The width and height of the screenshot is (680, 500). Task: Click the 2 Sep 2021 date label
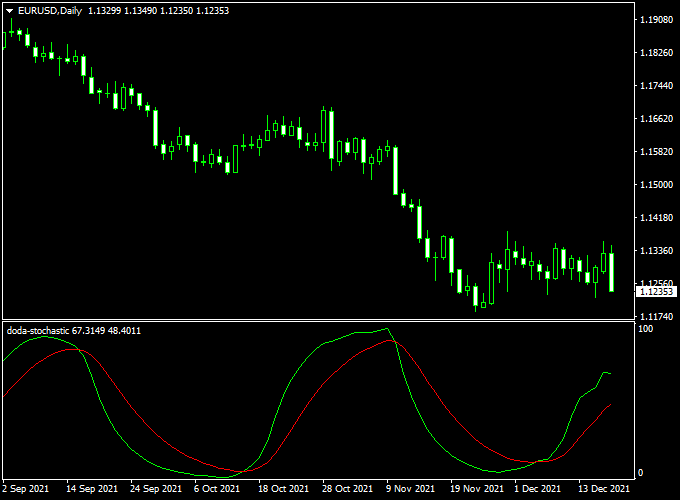coord(26,489)
